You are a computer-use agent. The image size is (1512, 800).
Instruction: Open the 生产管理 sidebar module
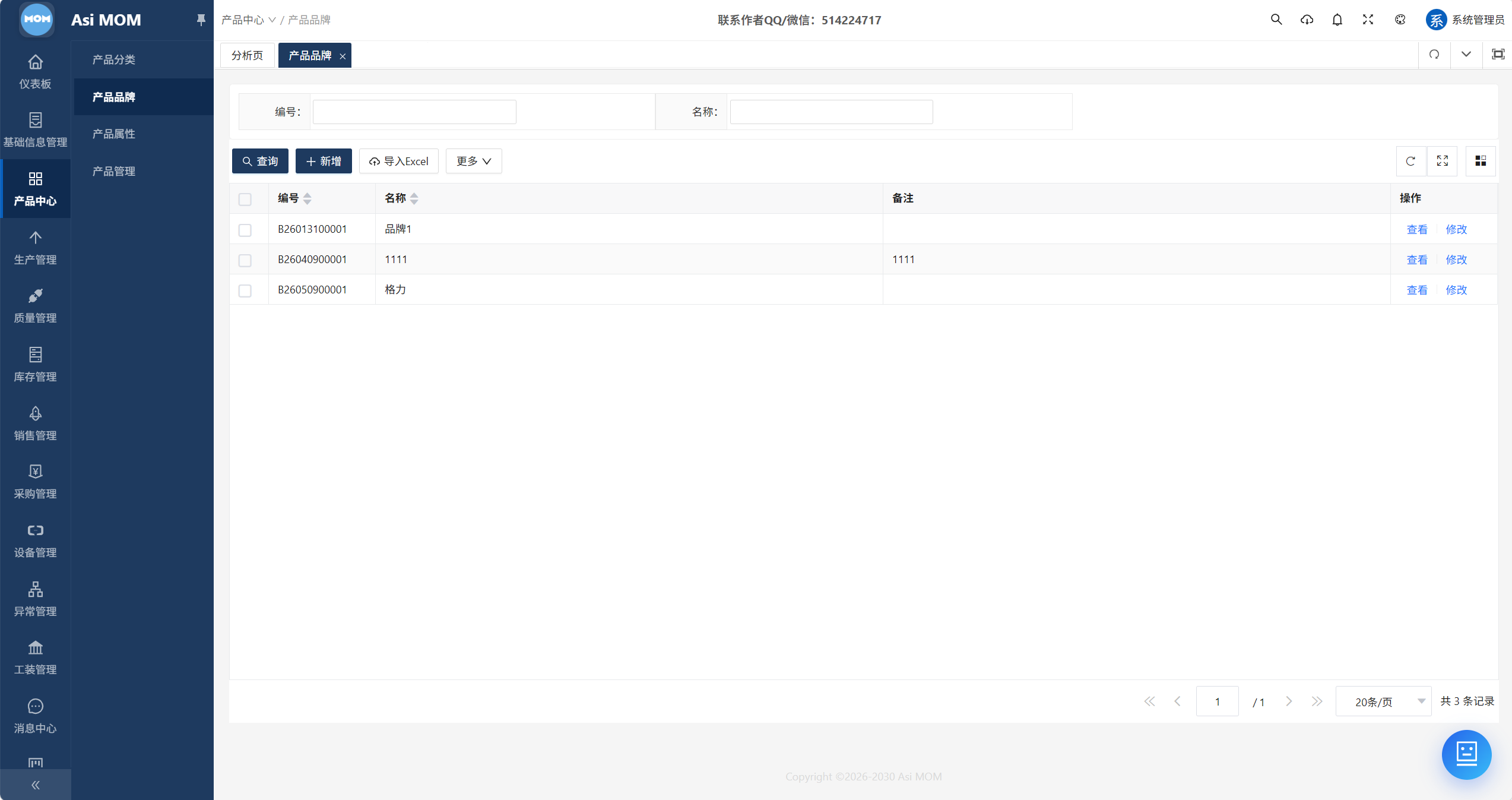coord(35,248)
